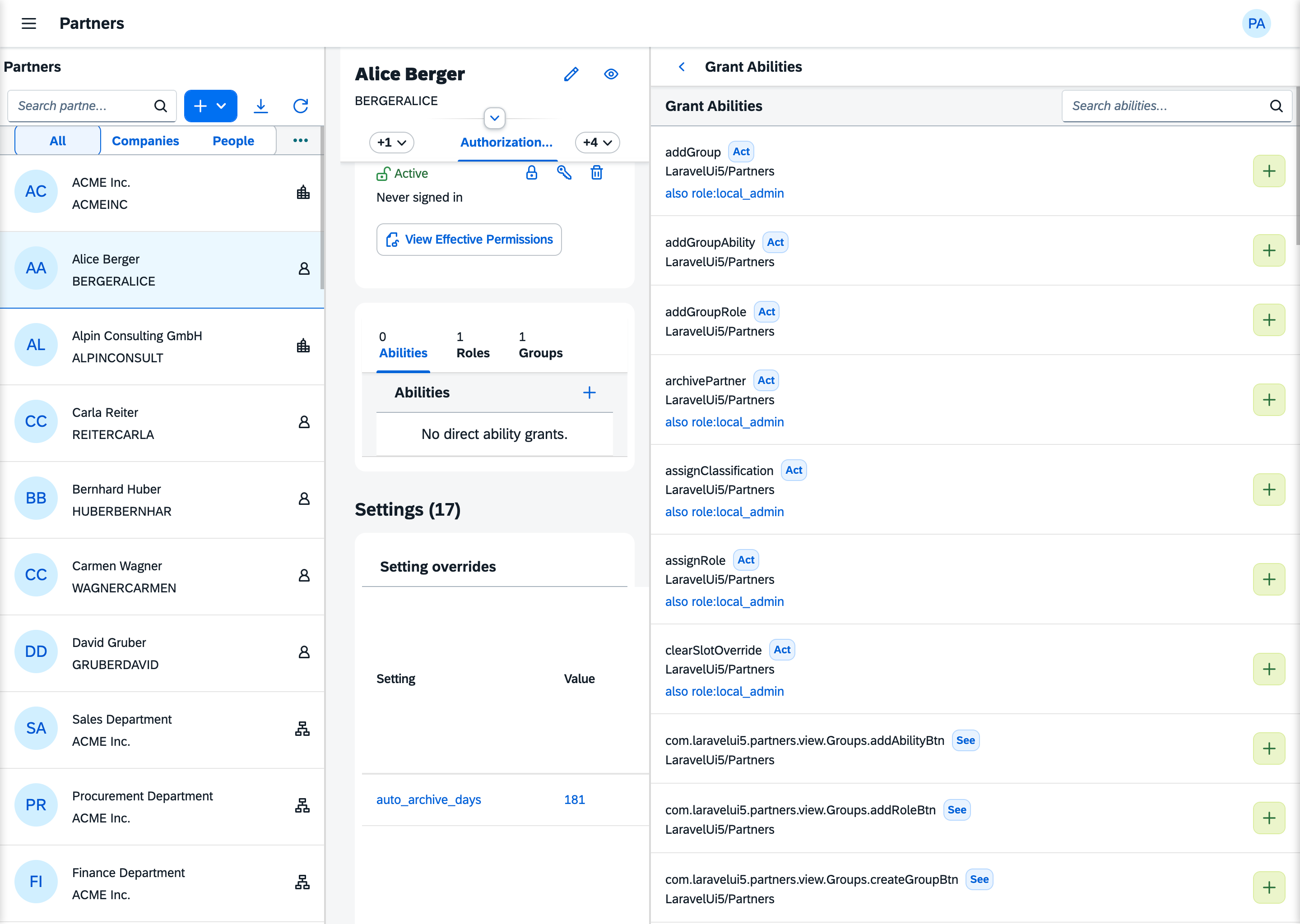Viewport: 1300px width, 924px height.
Task: Show the Roles tab
Action: click(x=473, y=346)
